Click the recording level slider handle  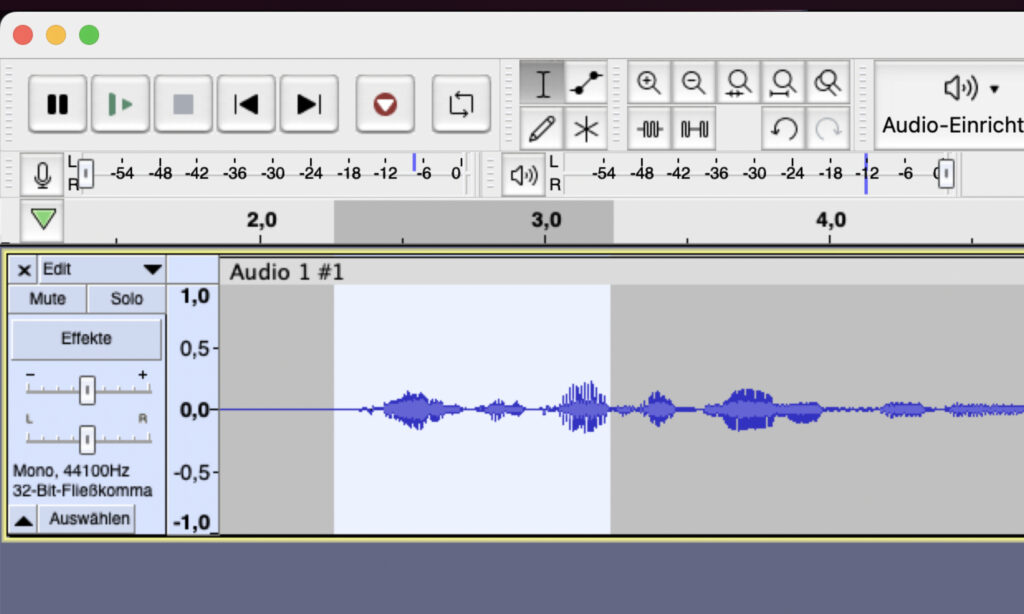[x=86, y=174]
